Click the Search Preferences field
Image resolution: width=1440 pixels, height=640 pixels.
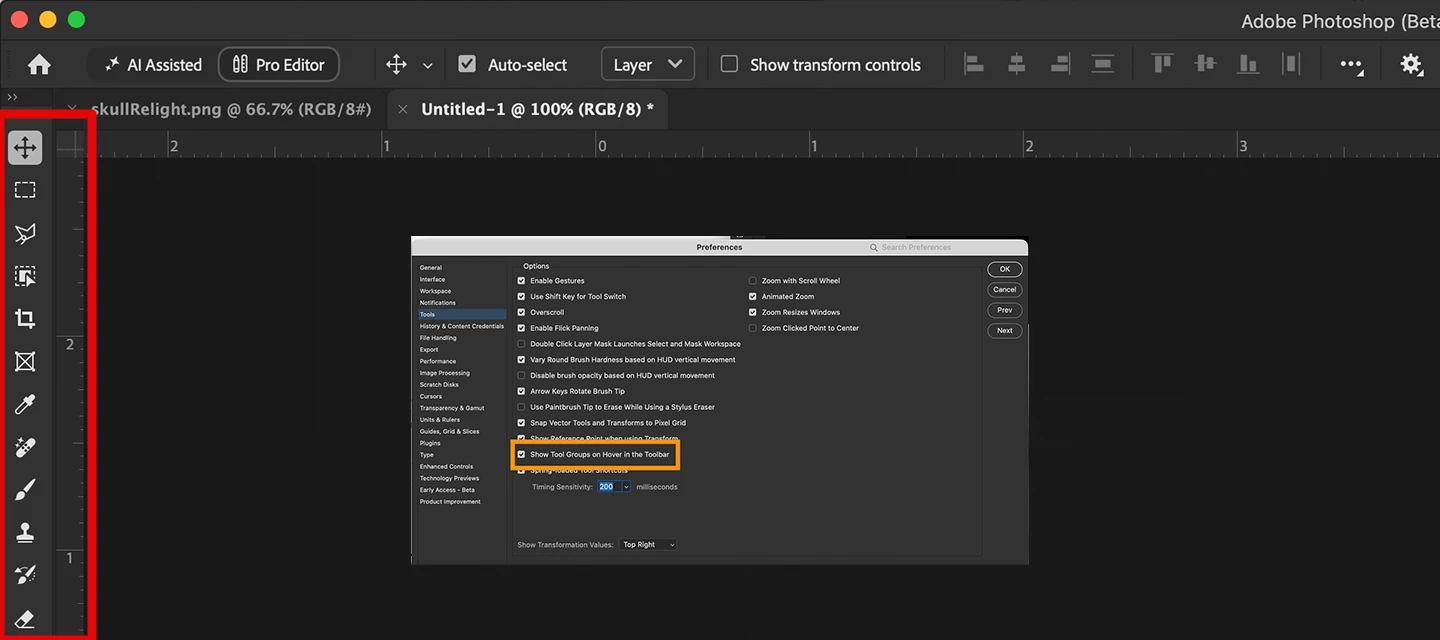(945, 247)
